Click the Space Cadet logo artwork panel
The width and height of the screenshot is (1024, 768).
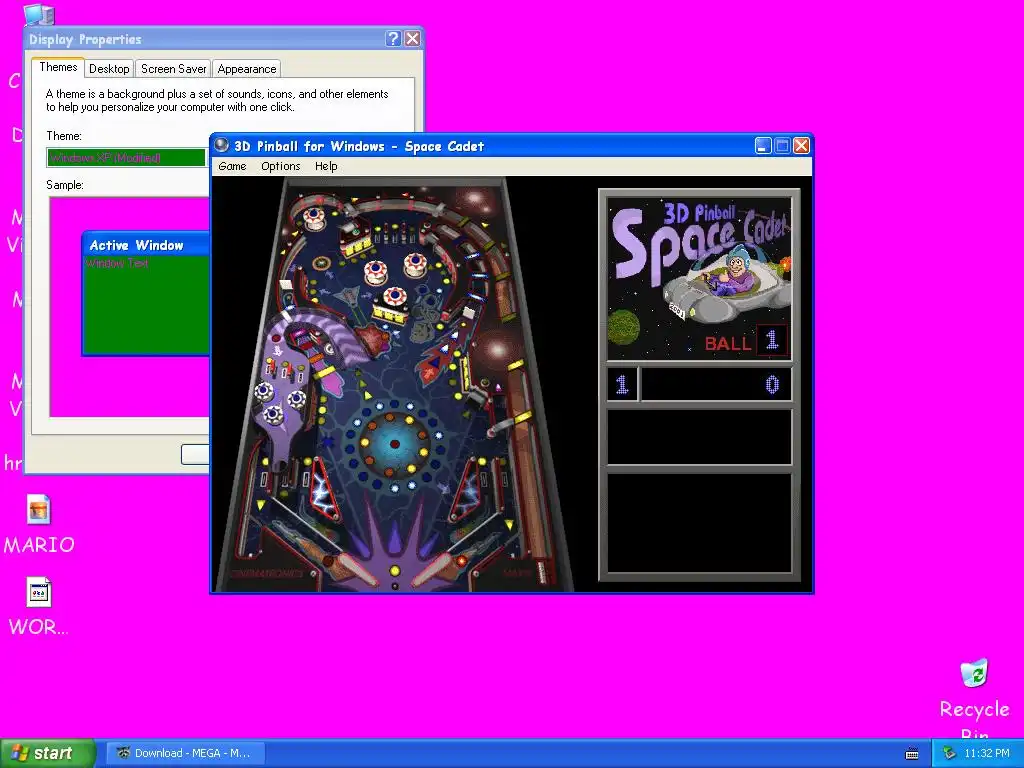[x=699, y=278]
